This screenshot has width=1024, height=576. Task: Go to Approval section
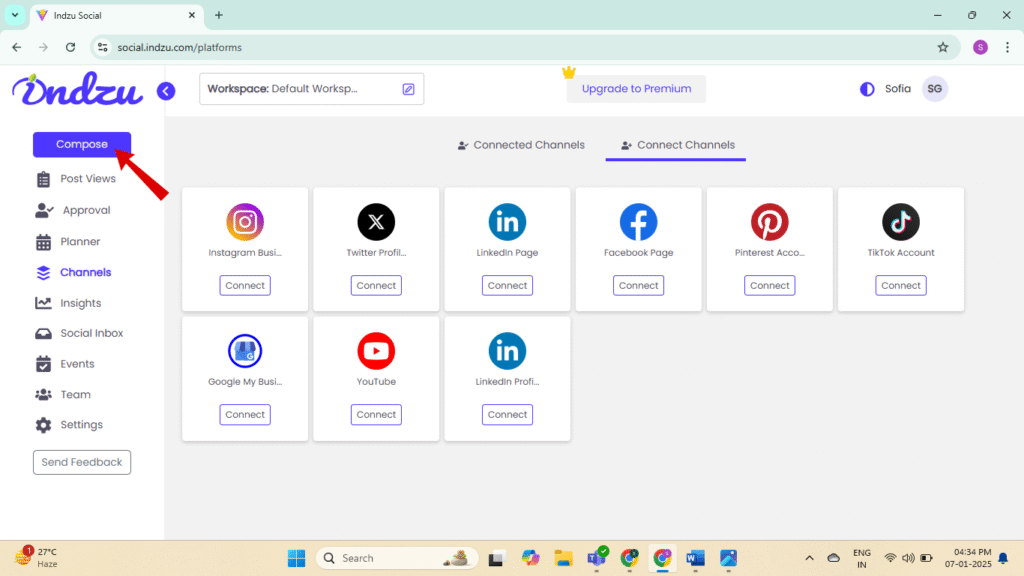point(73,210)
